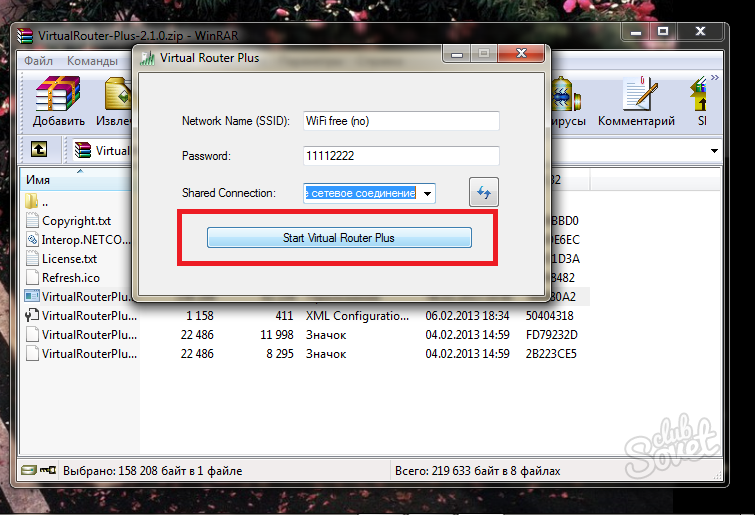Click the License.txt file
Viewport: 755px width, 515px height.
[68, 259]
